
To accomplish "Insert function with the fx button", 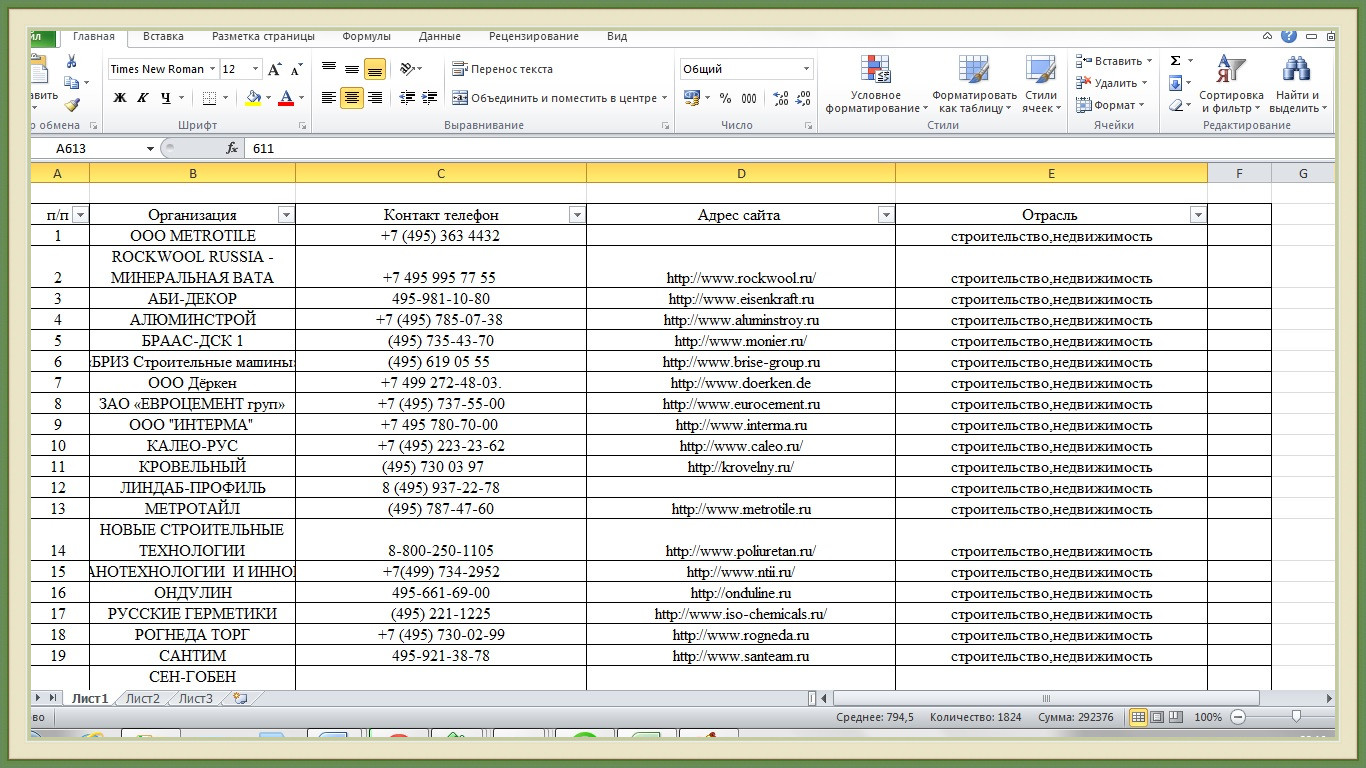I will pos(232,148).
